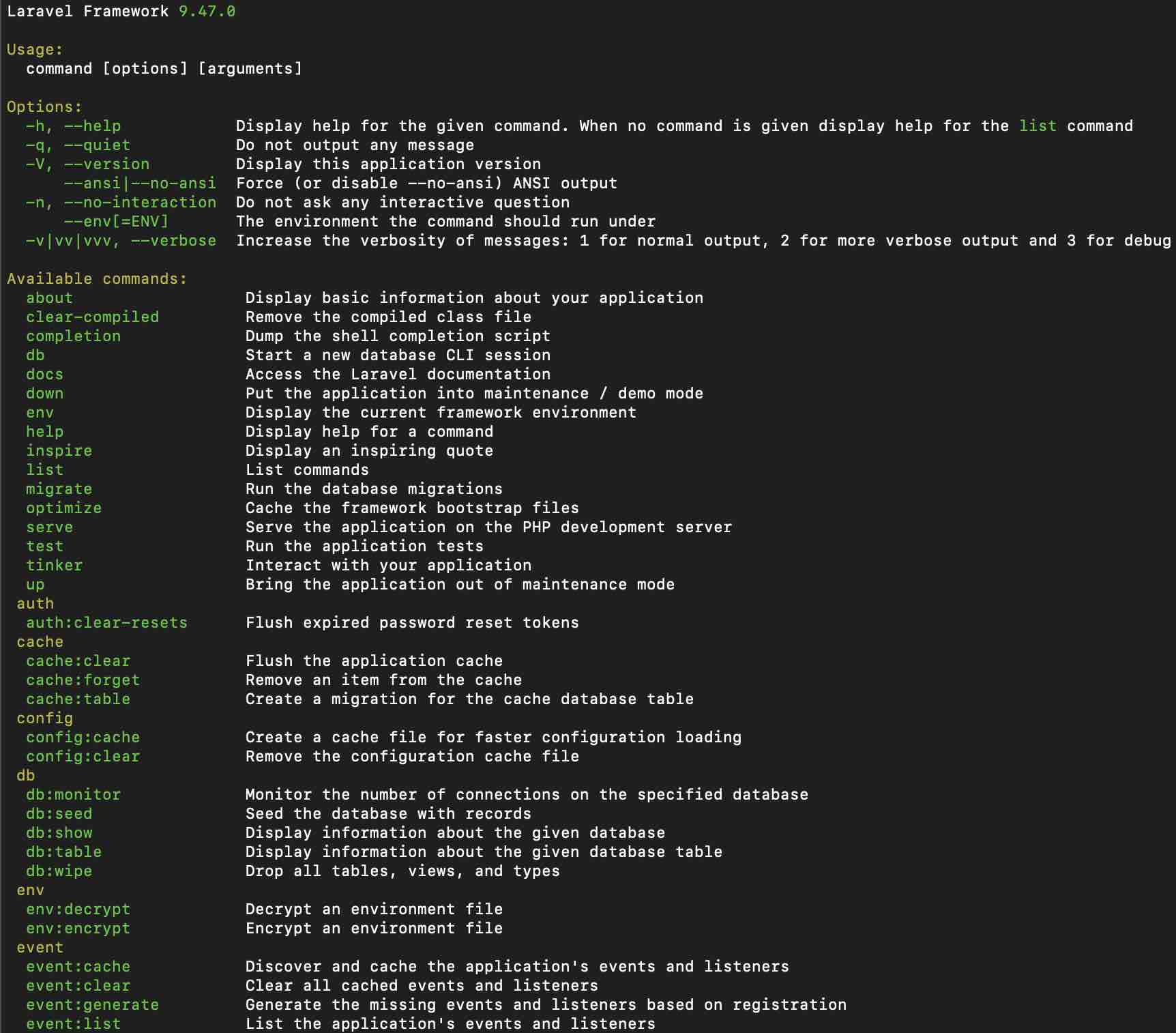Select the event:list command at the bottom
The height and width of the screenshot is (1033, 1176).
73,1023
